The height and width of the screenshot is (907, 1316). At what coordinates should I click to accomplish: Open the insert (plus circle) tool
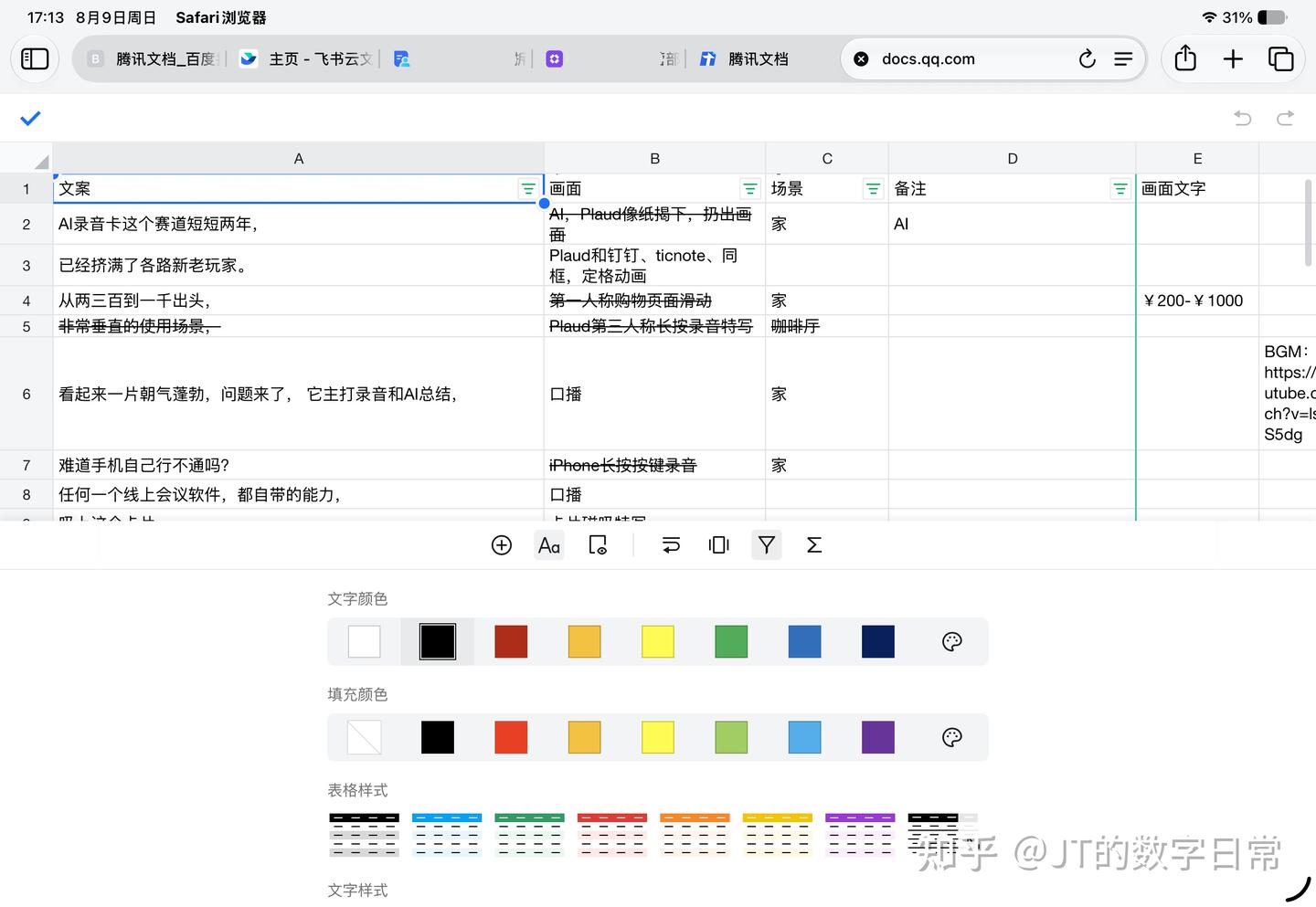click(502, 545)
